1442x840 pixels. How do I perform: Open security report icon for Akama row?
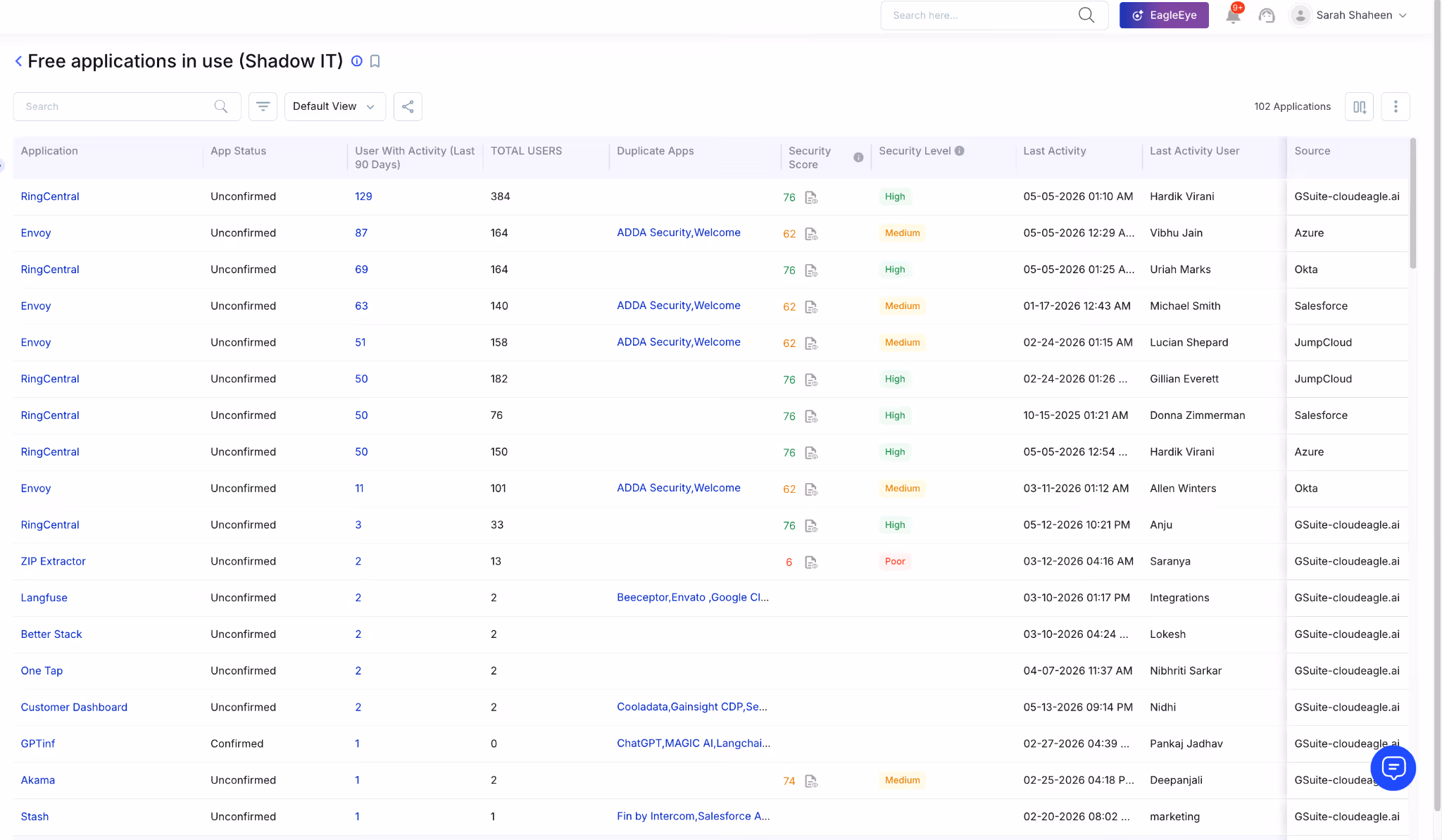(811, 781)
